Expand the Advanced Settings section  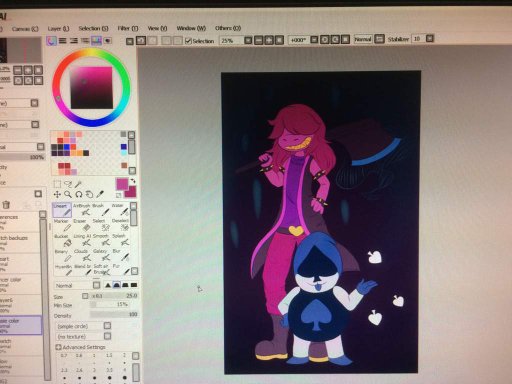(x=80, y=347)
